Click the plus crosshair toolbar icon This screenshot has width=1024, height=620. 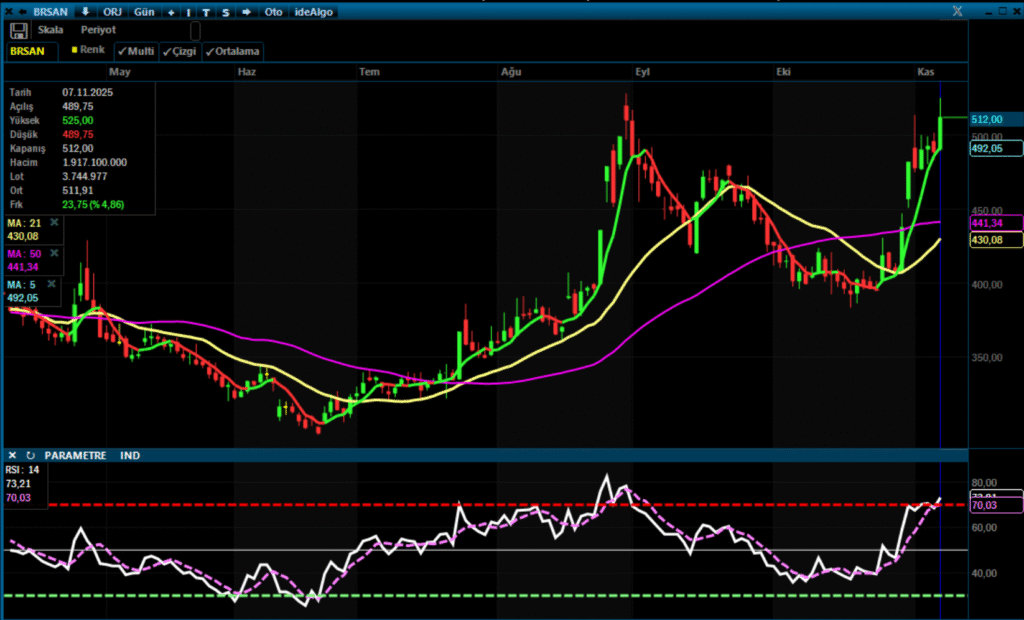[171, 12]
